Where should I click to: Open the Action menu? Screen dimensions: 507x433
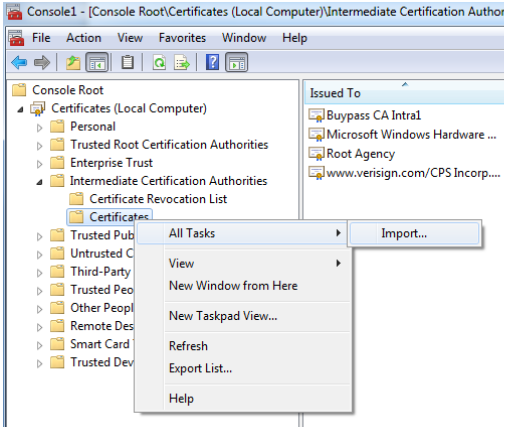[84, 38]
